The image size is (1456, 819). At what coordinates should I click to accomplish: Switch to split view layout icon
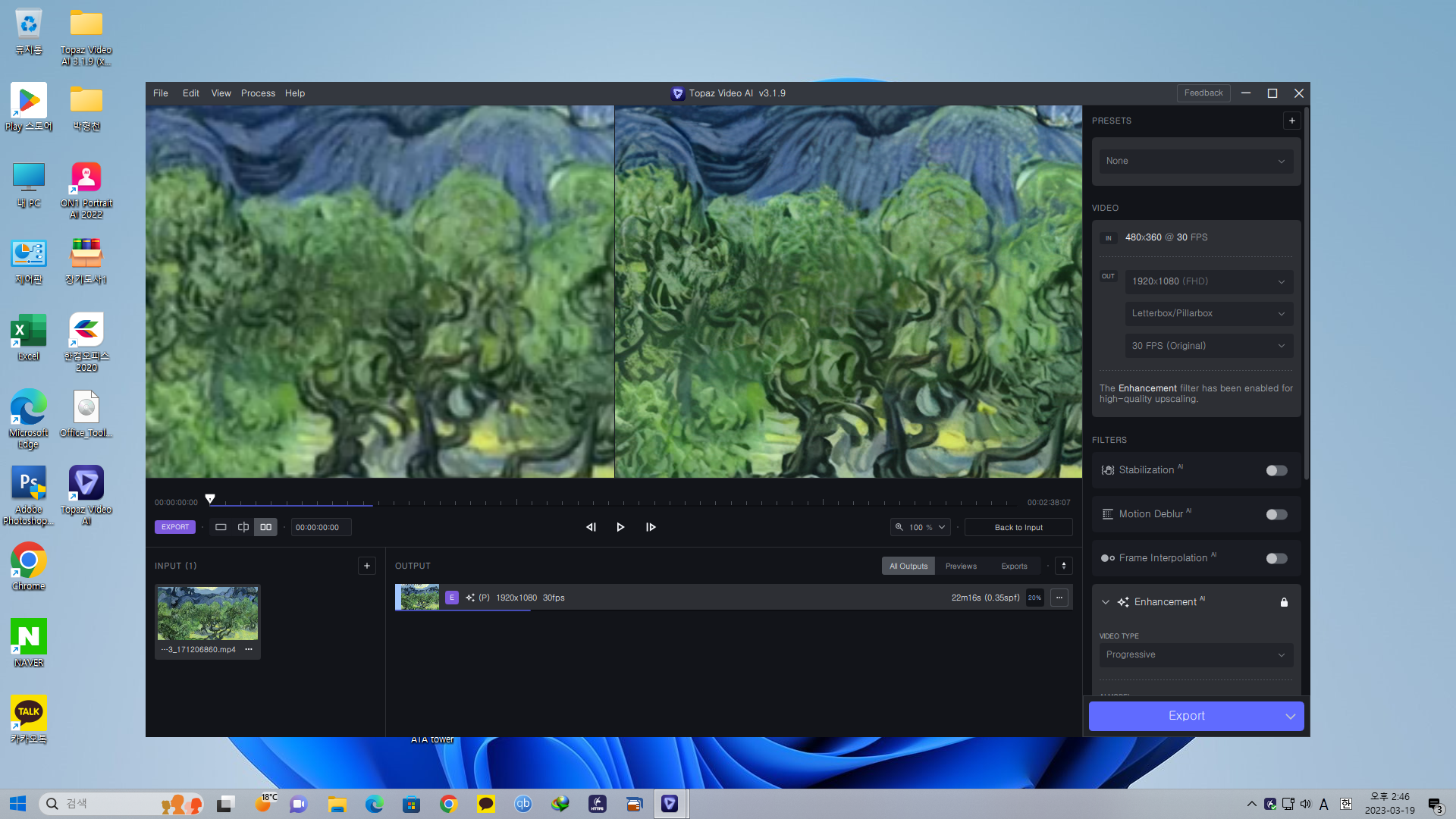click(243, 527)
